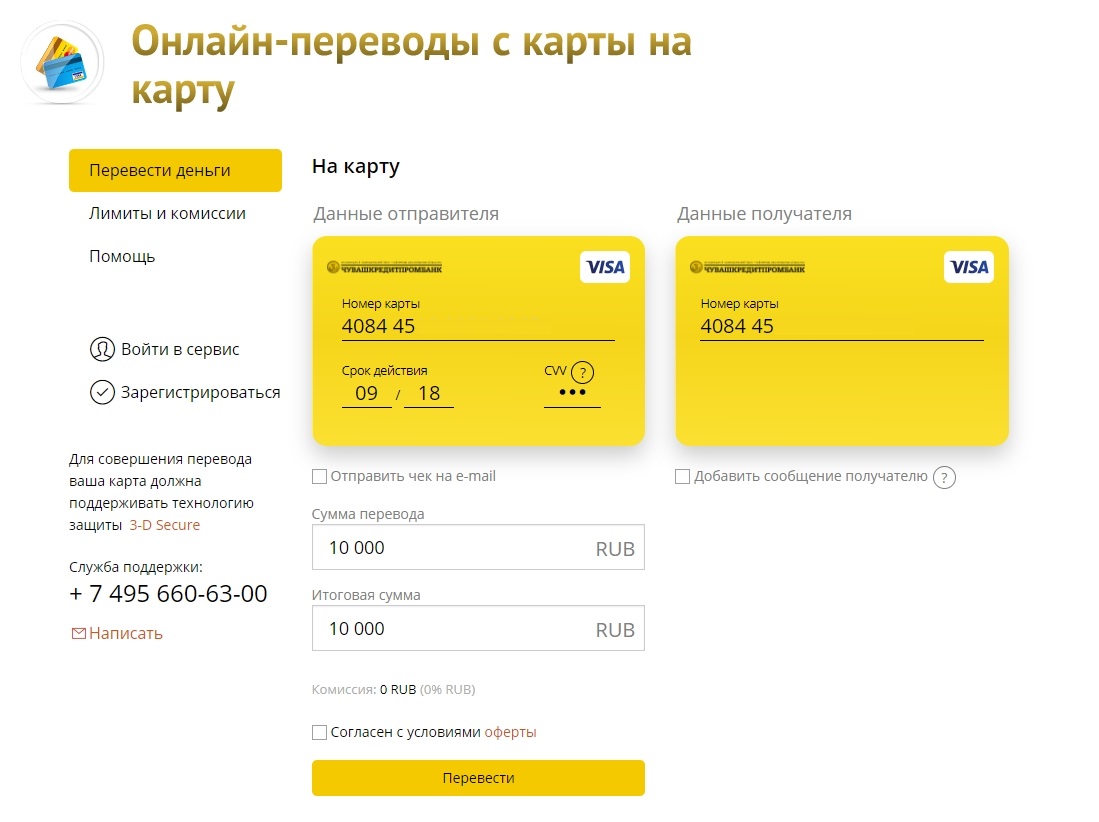Click the cards logo icon beside the title
The height and width of the screenshot is (822, 1099).
click(x=62, y=62)
